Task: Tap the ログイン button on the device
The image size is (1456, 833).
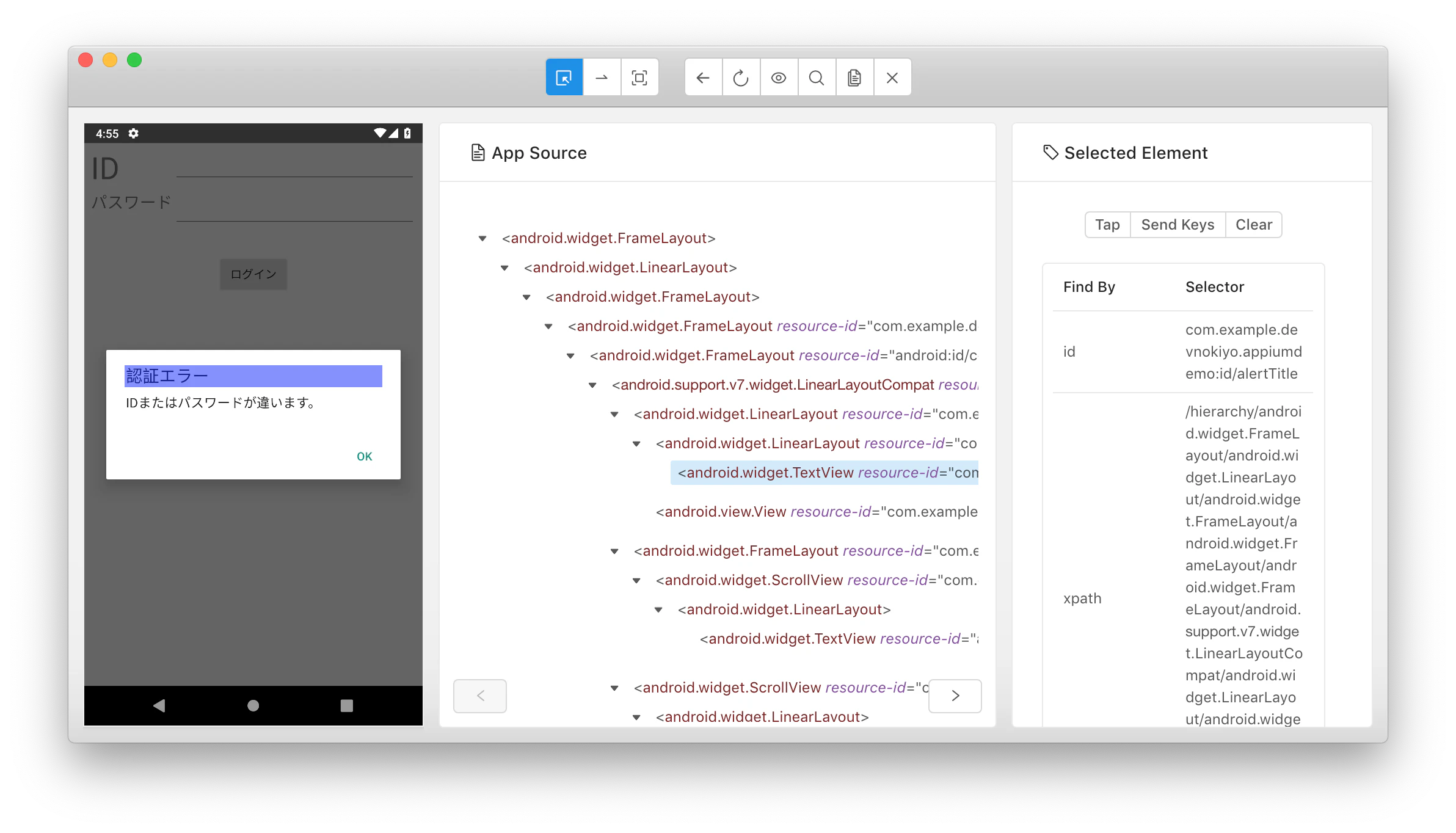Action: [253, 274]
